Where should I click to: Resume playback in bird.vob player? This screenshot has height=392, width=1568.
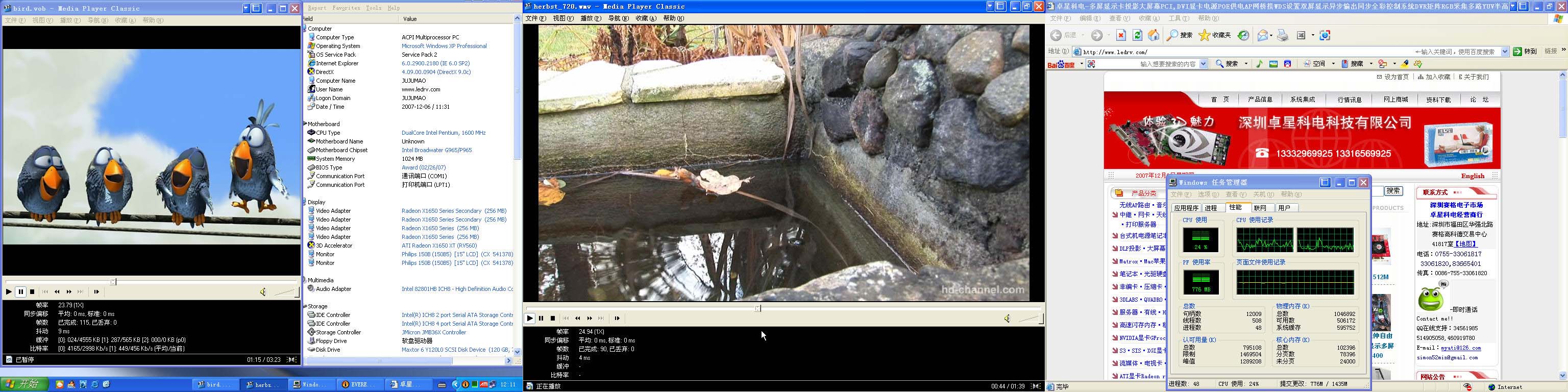click(9, 292)
